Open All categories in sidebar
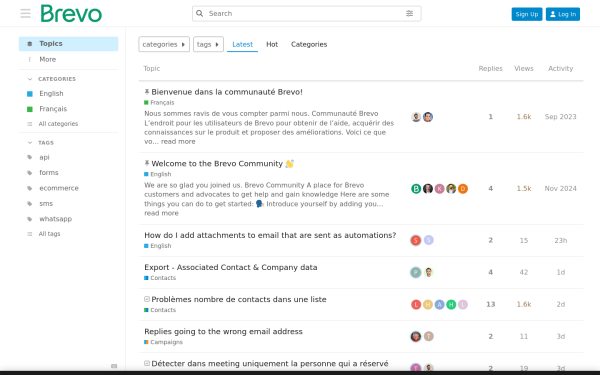This screenshot has height=375, width=600. click(x=58, y=124)
